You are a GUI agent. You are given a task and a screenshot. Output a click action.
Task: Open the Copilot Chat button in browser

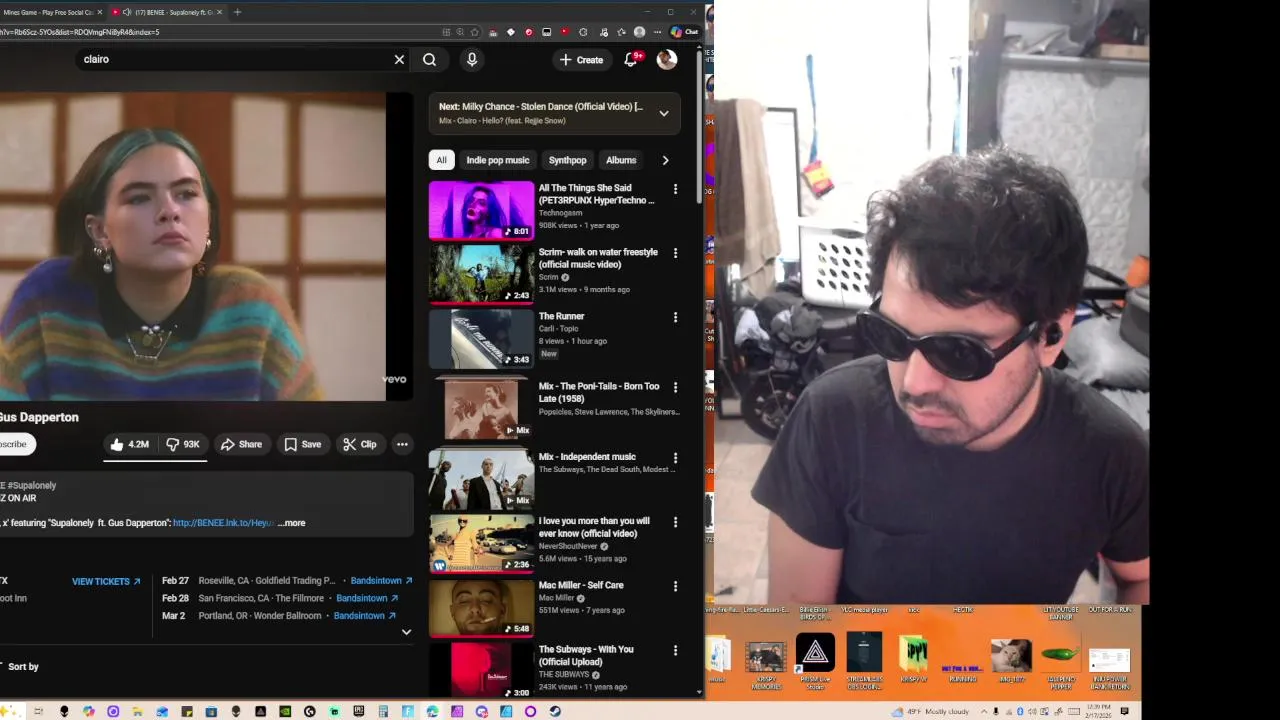685,32
